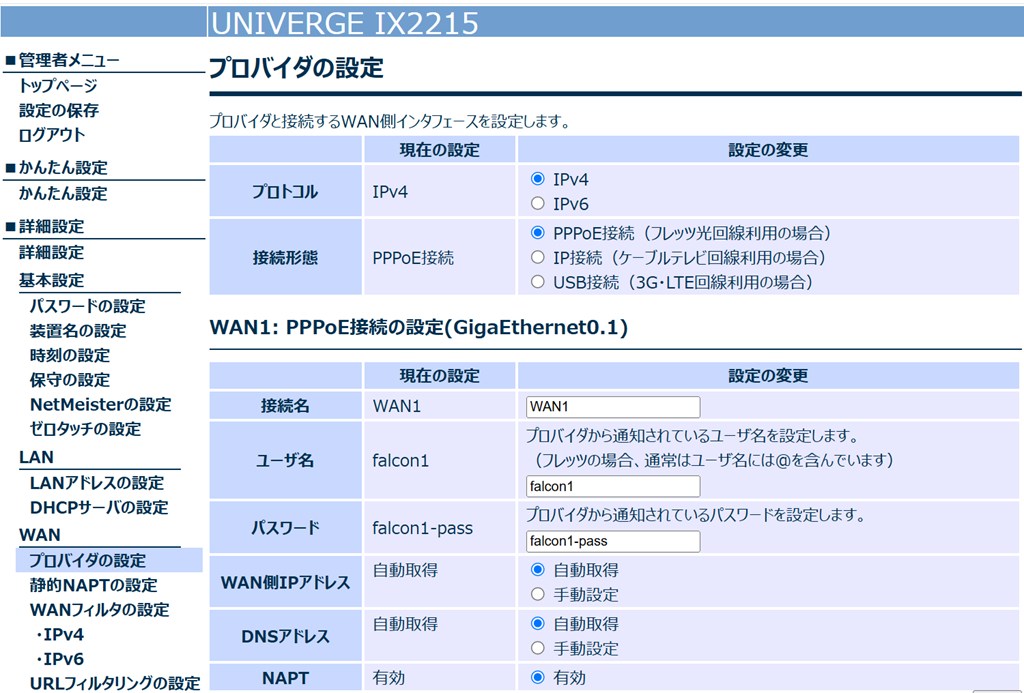Set WAN側IPアドレス to 手動設定
This screenshot has width=1024, height=693.
[538, 594]
